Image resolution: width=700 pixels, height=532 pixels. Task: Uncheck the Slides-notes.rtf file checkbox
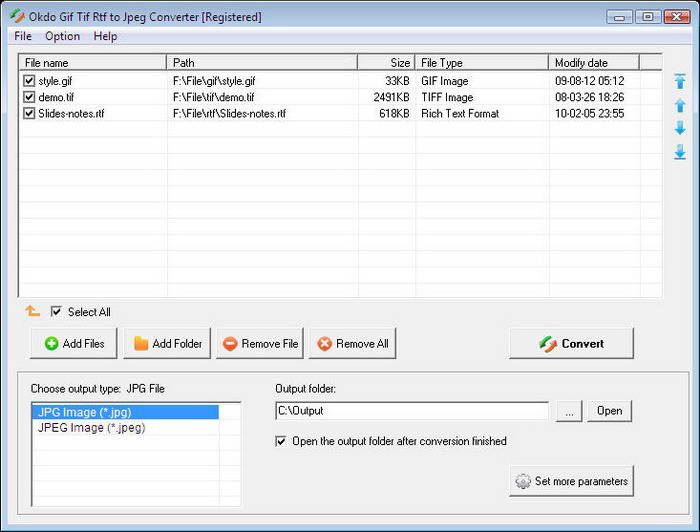click(x=29, y=113)
